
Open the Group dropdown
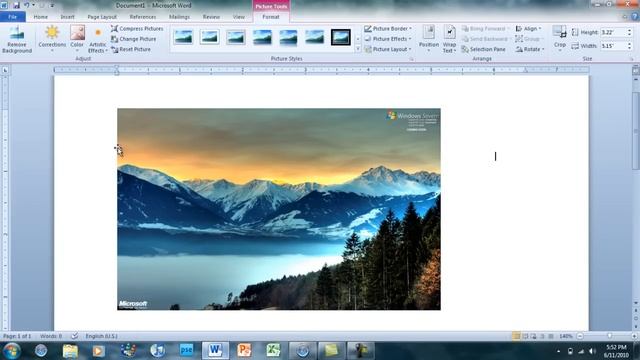(528, 39)
